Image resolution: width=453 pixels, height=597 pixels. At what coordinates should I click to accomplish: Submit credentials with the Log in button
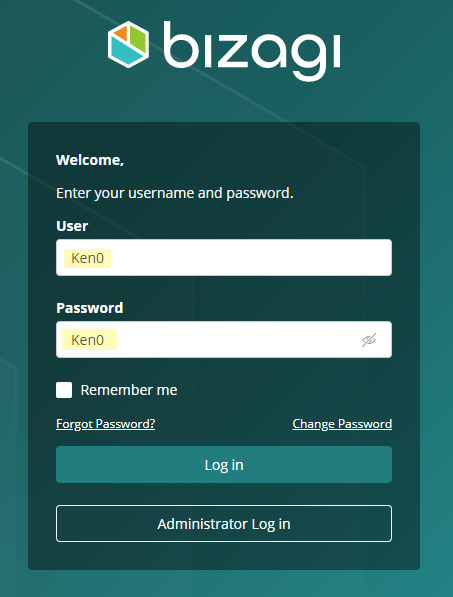coord(224,465)
